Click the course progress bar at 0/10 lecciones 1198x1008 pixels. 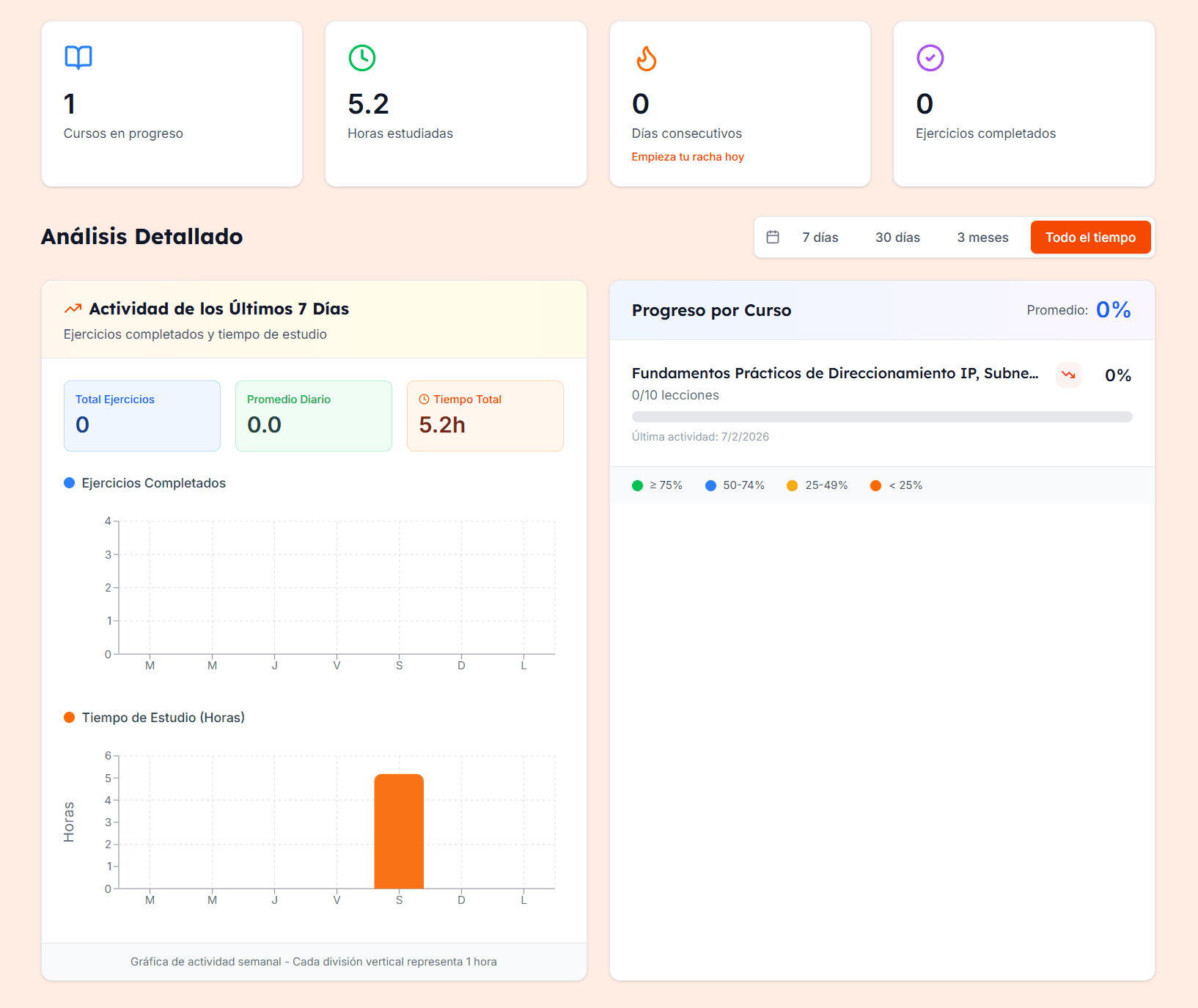[x=882, y=416]
